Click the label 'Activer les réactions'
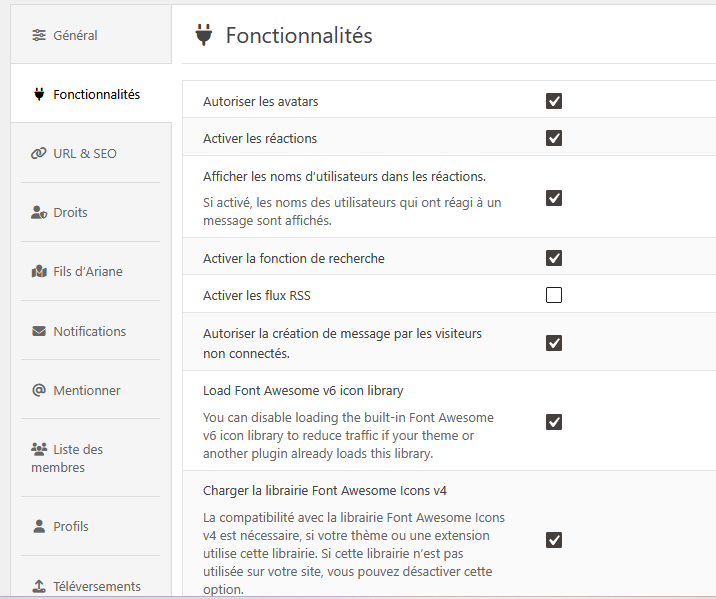Viewport: 716px width, 599px height. [x=260, y=138]
